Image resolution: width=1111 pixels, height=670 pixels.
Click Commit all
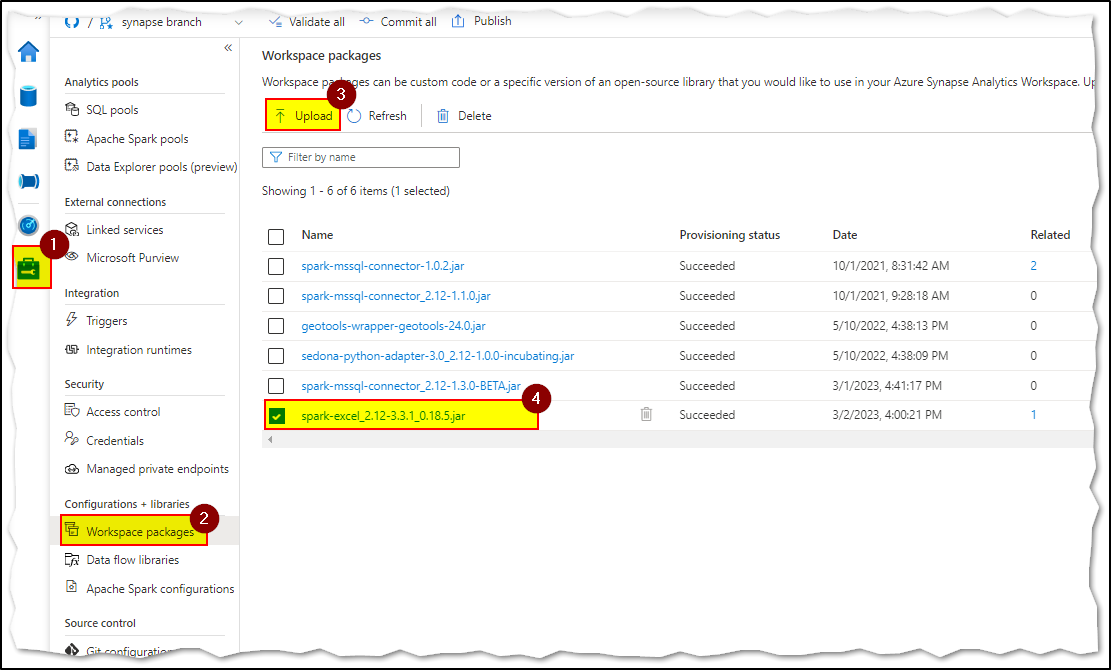pyautogui.click(x=397, y=22)
